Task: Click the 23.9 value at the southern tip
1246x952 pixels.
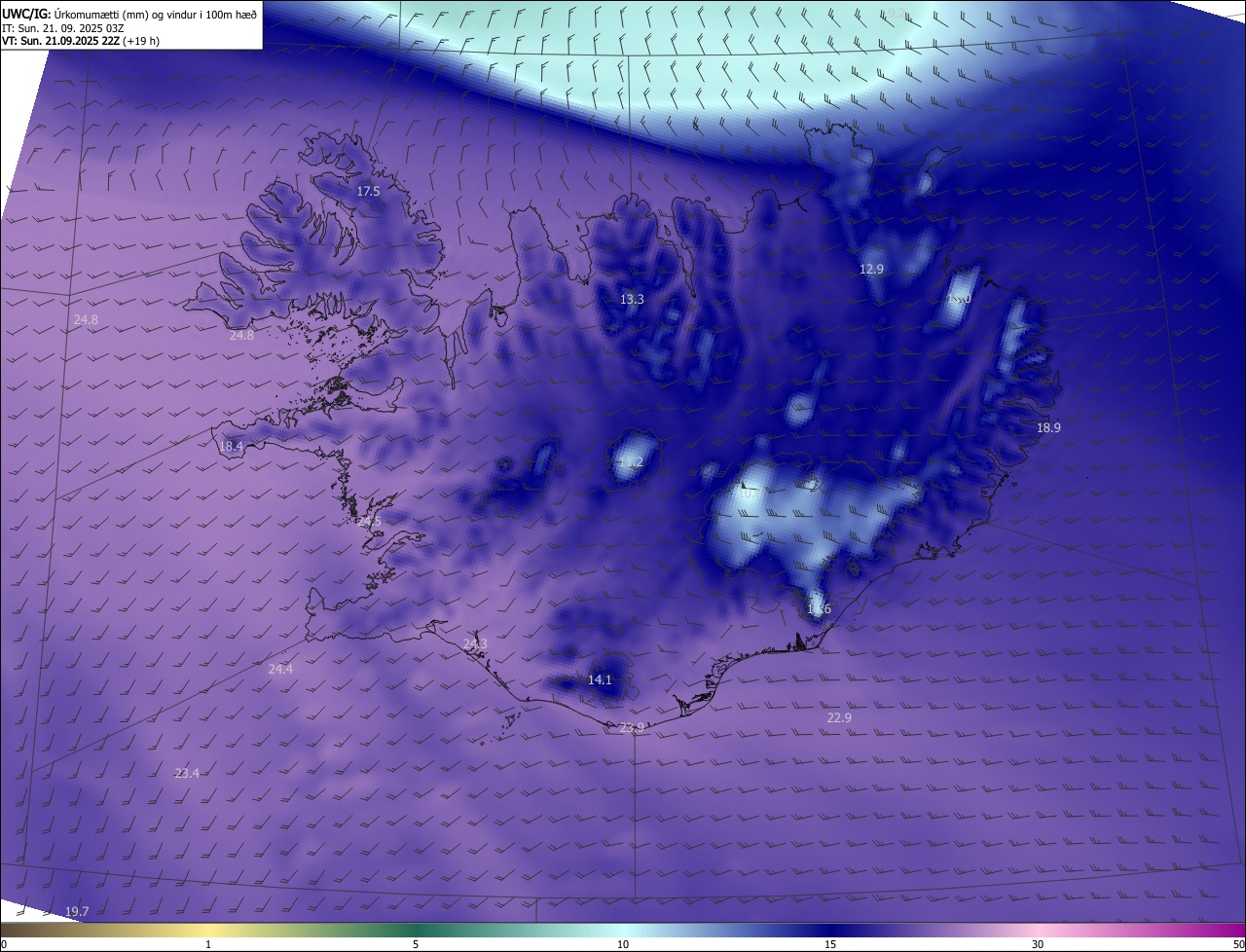Action: (632, 728)
